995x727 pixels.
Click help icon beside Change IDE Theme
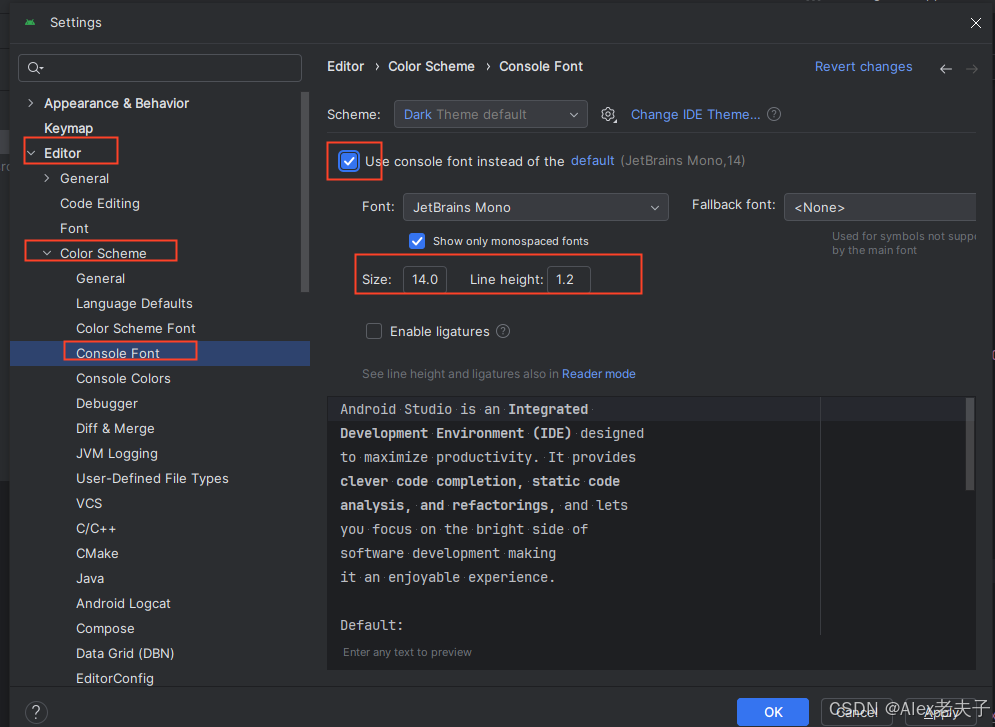click(774, 114)
